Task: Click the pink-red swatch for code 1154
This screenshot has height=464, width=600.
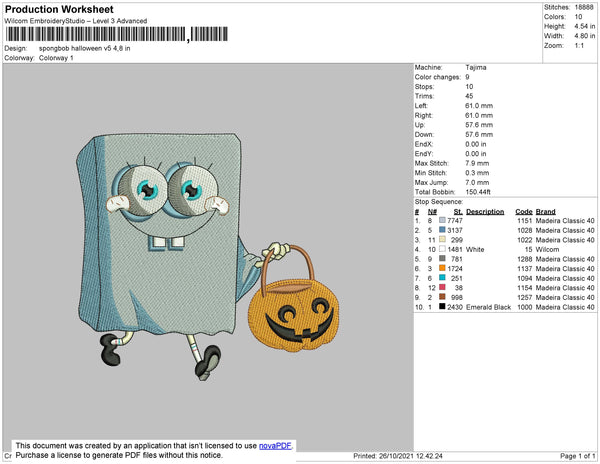Action: 442,287
